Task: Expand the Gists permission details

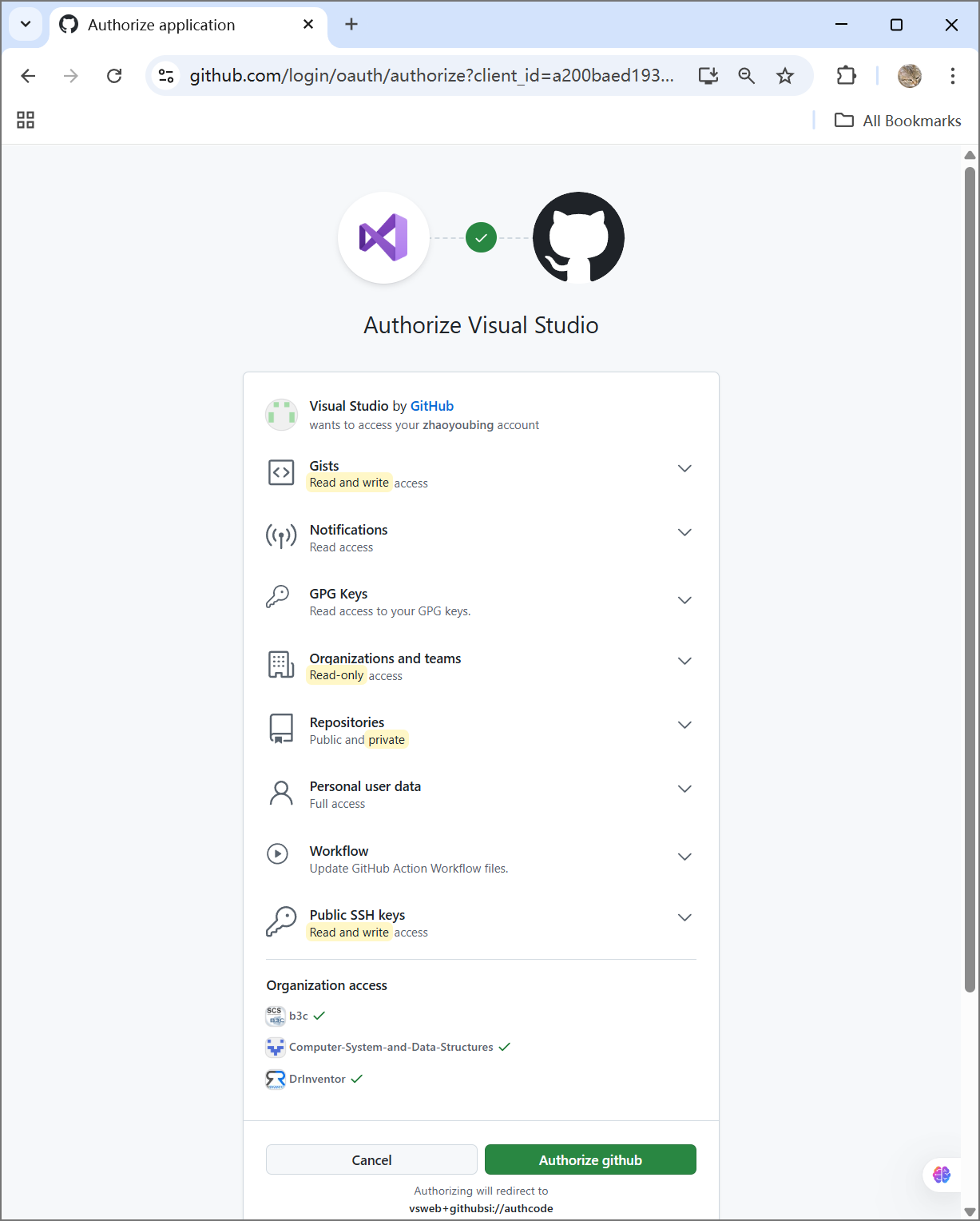Action: pyautogui.click(x=684, y=468)
